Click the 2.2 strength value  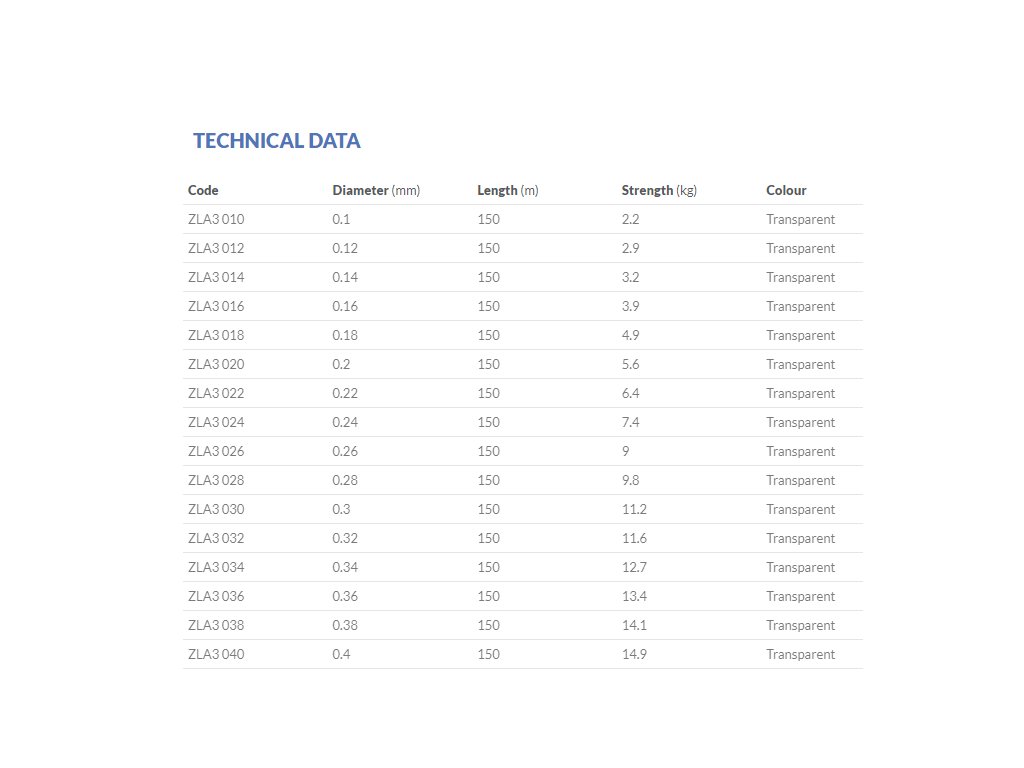coord(630,219)
